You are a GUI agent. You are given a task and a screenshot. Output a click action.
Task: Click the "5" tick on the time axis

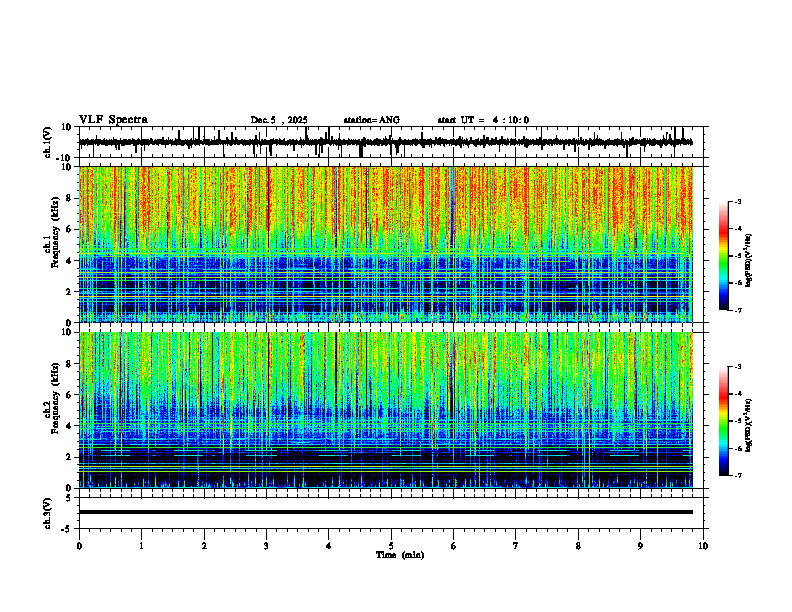(391, 546)
